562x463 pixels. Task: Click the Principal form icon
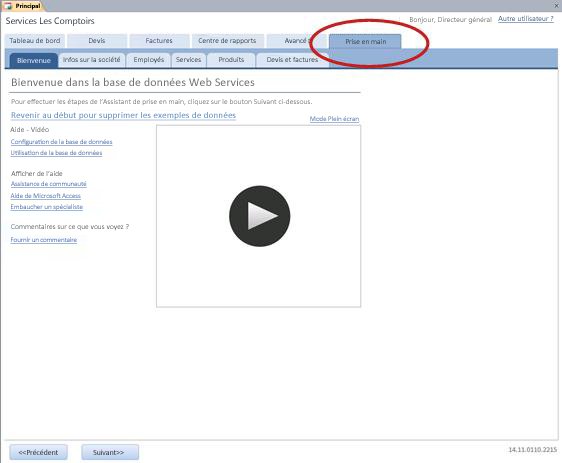[x=8, y=6]
